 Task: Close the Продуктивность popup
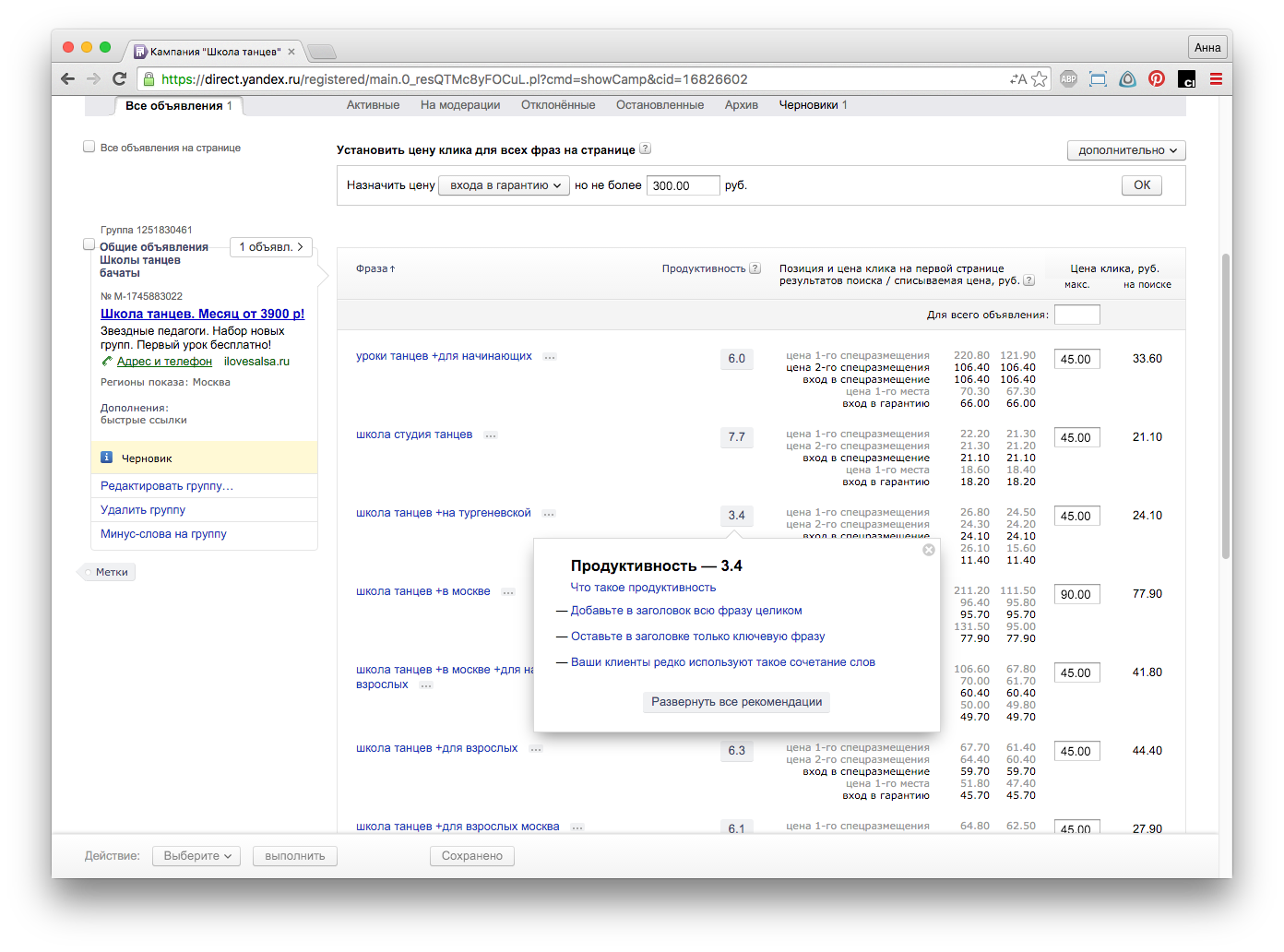929,550
